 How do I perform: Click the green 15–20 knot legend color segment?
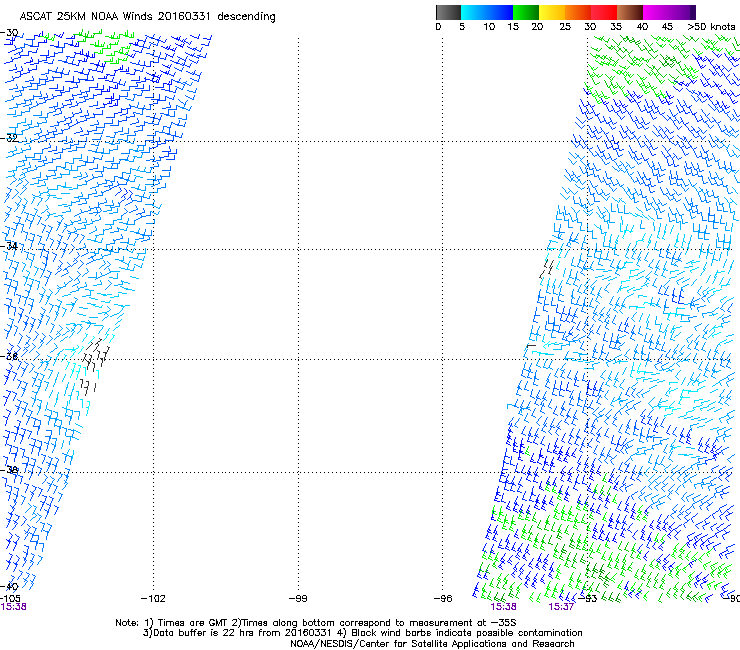(x=526, y=12)
